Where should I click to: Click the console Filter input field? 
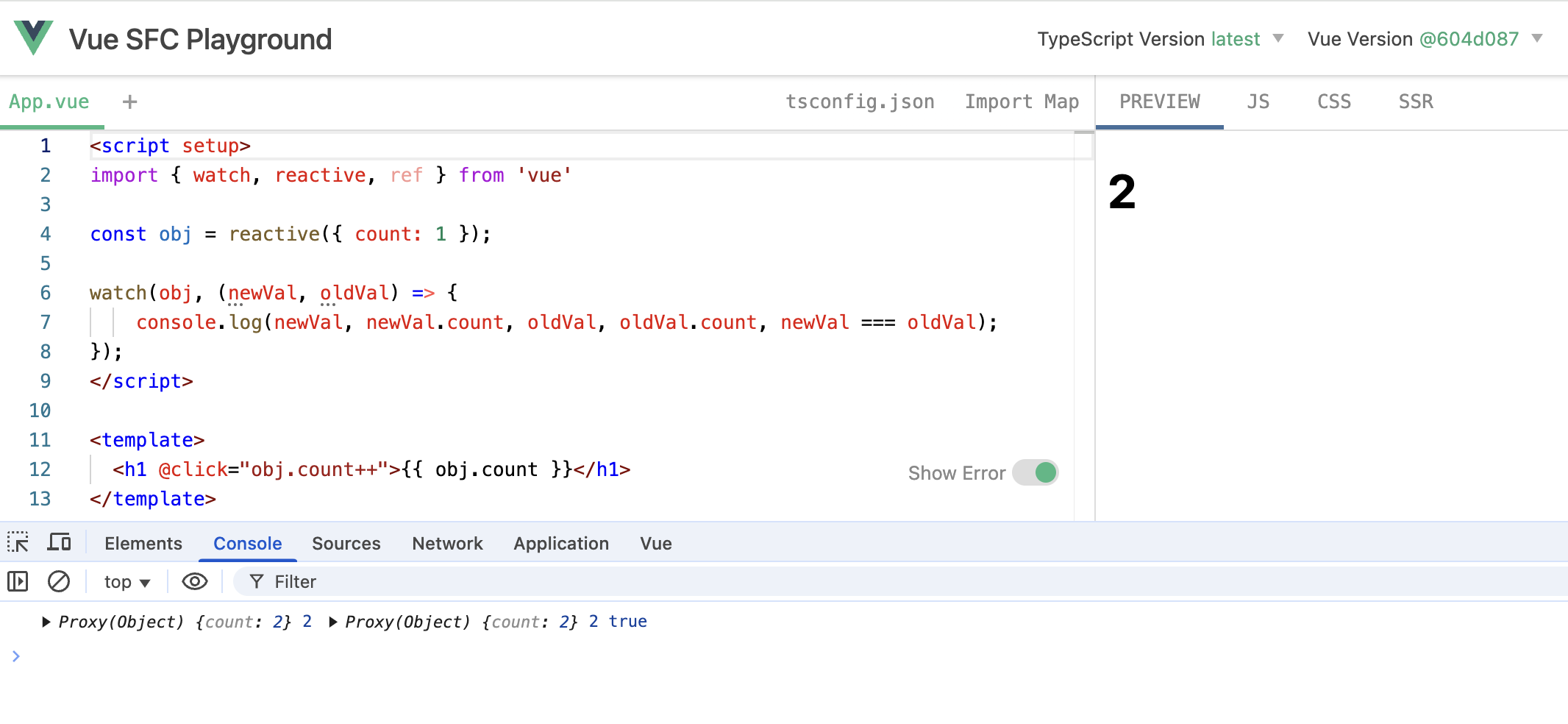883,582
